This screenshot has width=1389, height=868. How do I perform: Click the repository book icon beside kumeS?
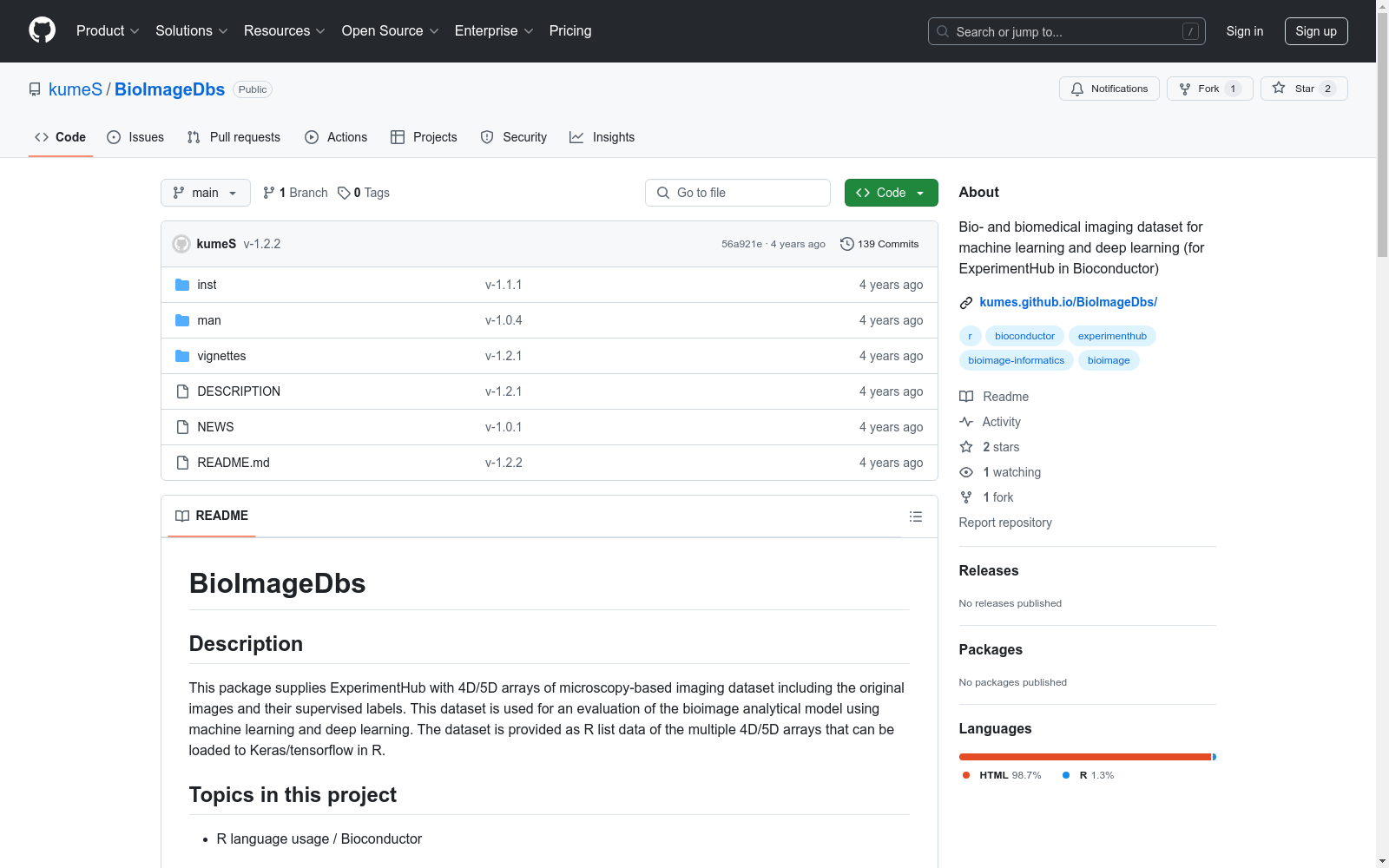pos(35,89)
